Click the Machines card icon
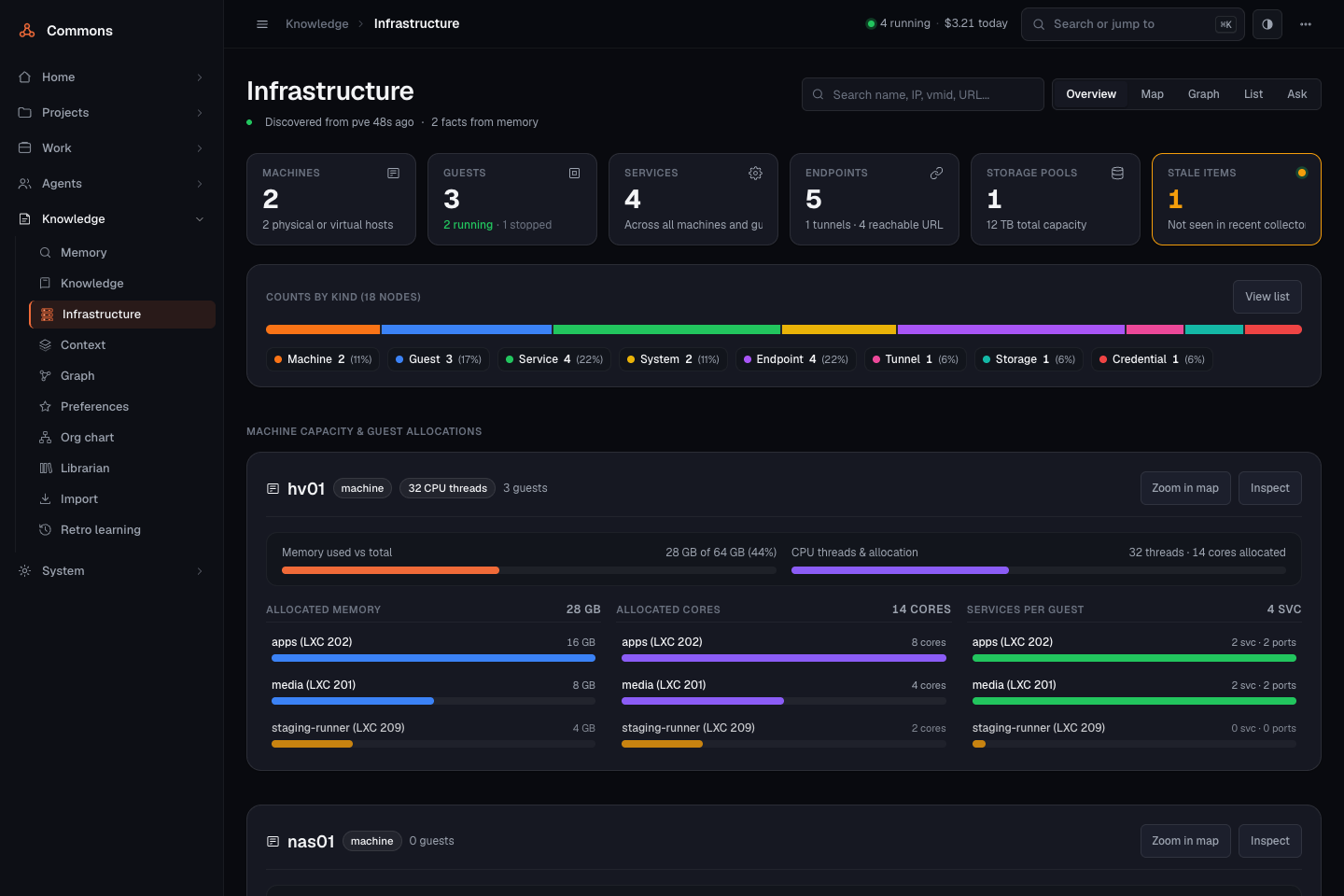The height and width of the screenshot is (896, 1344). [393, 174]
